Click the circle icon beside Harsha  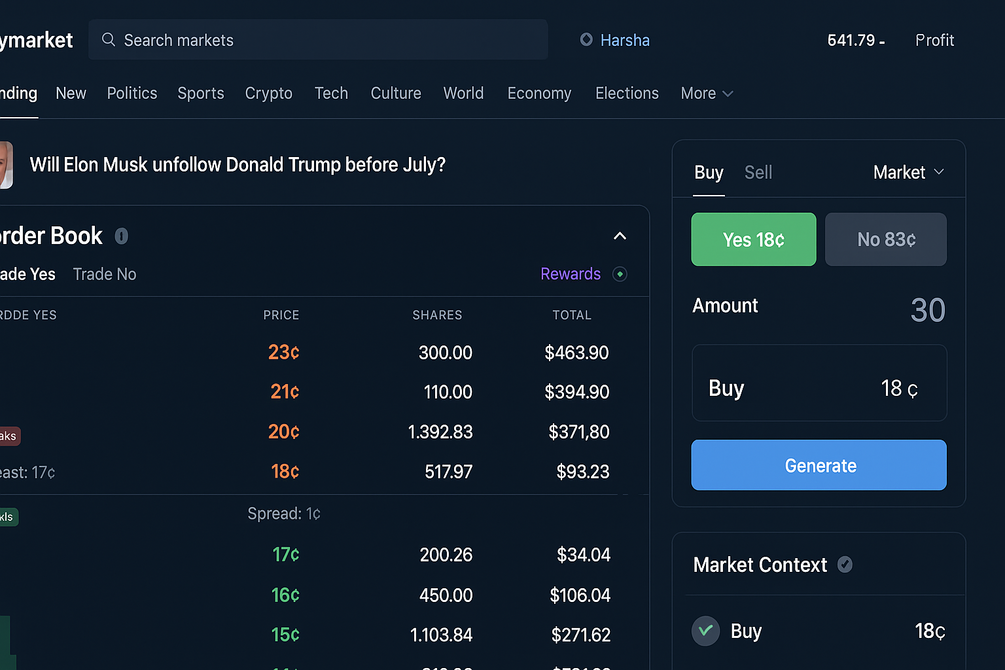586,40
